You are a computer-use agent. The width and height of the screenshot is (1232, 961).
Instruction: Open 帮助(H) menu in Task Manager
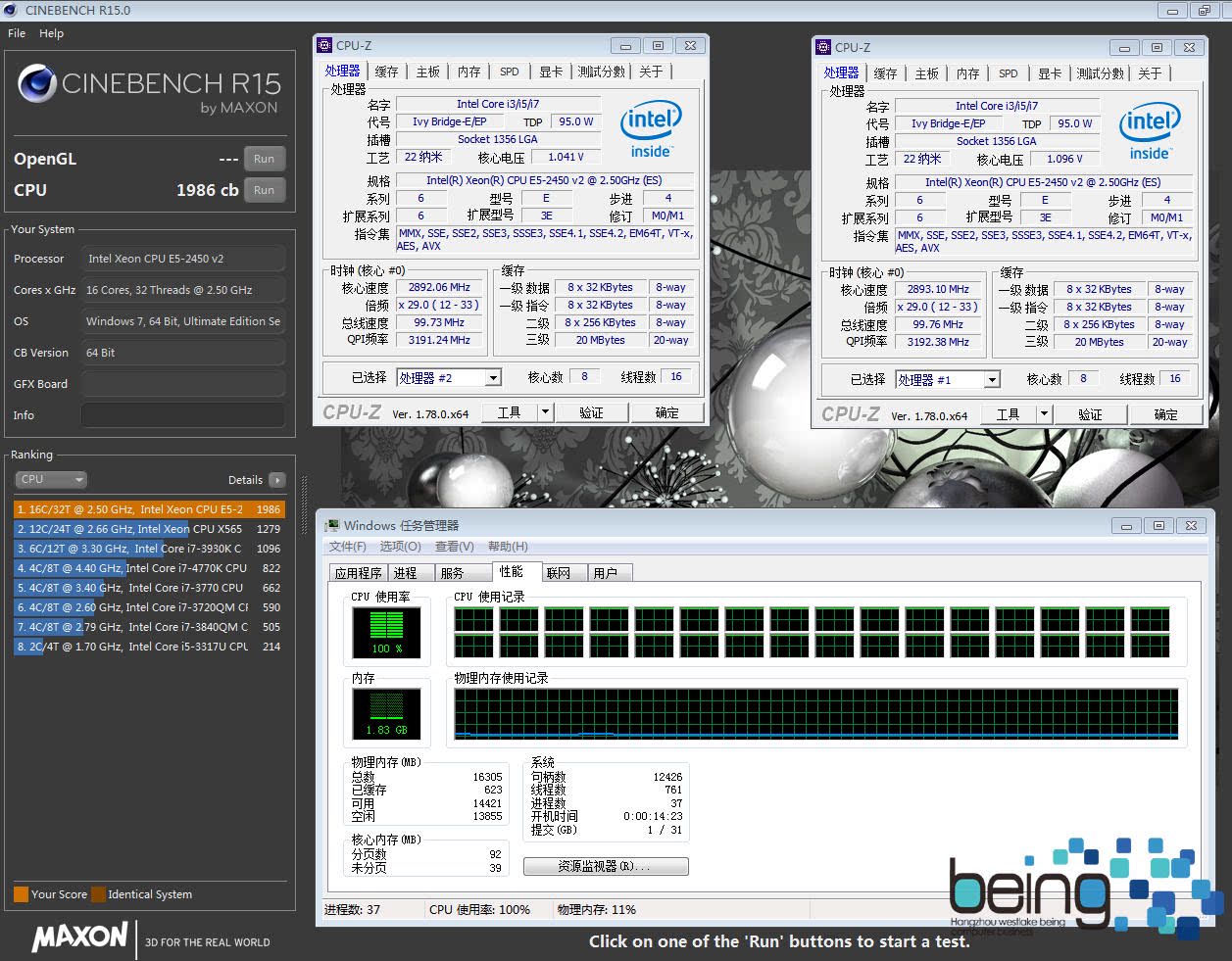click(x=508, y=547)
